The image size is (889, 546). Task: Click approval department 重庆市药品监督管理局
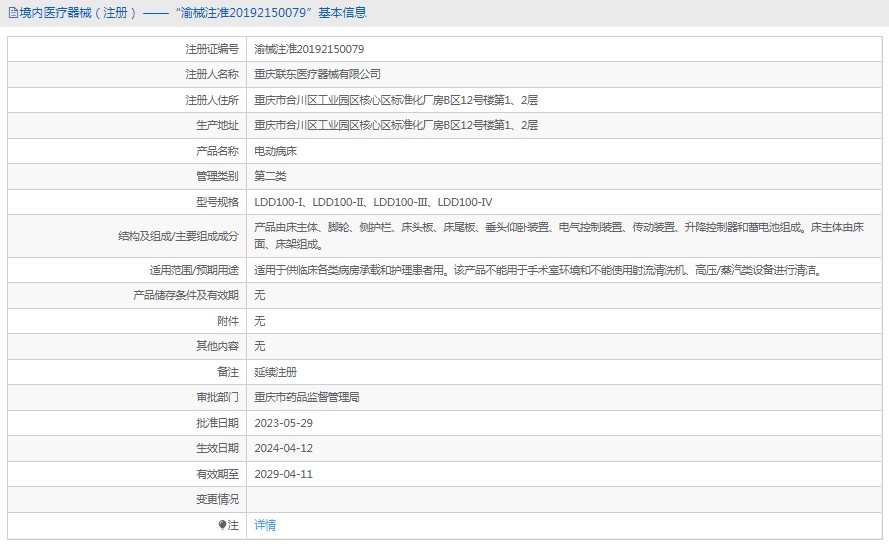[306, 397]
